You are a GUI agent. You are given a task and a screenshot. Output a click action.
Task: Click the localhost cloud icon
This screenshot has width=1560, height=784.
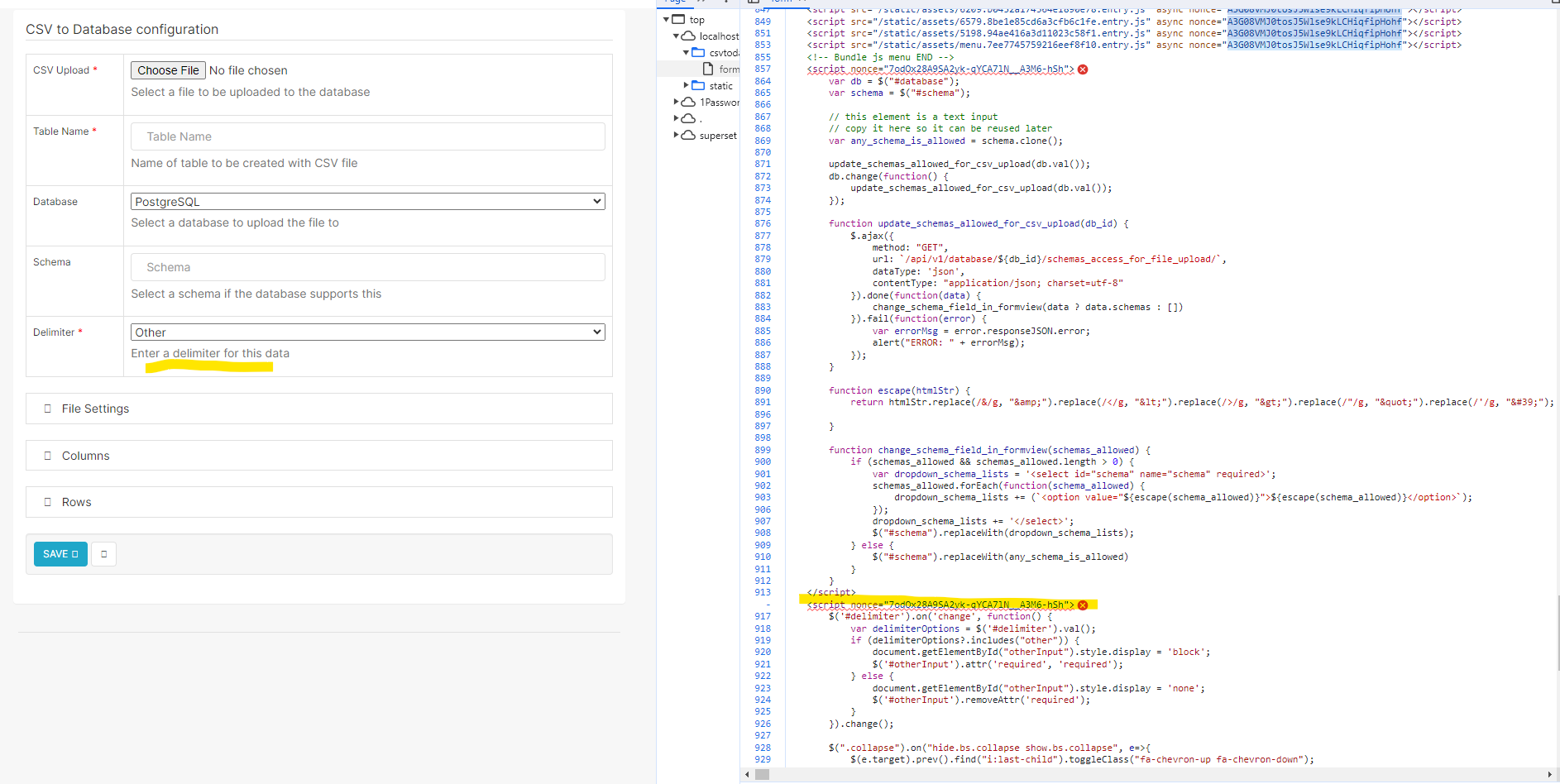point(688,36)
